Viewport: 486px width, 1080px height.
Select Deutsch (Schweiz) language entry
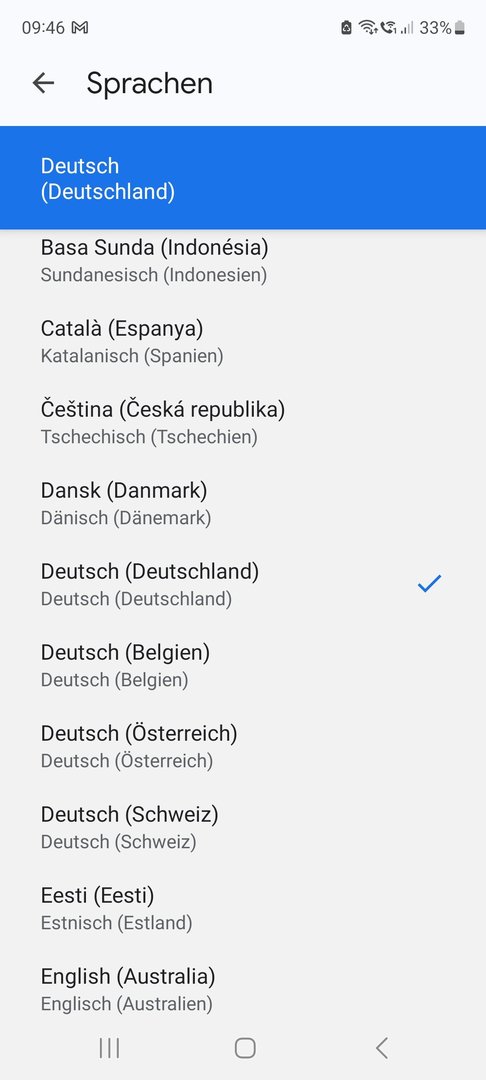coord(243,827)
